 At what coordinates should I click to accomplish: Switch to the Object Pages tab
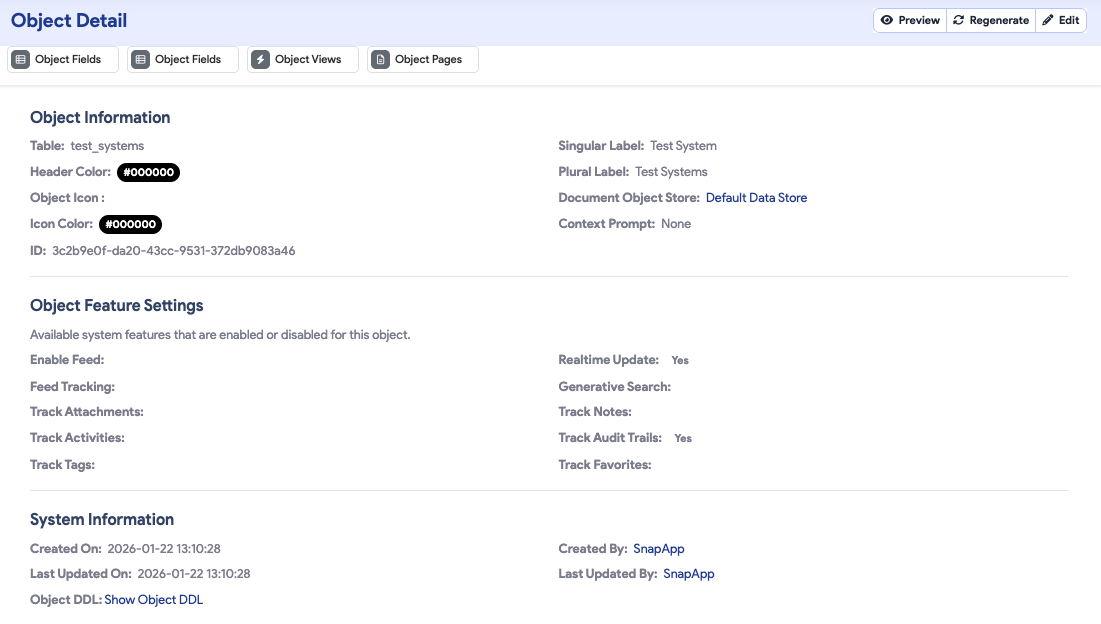click(x=428, y=60)
